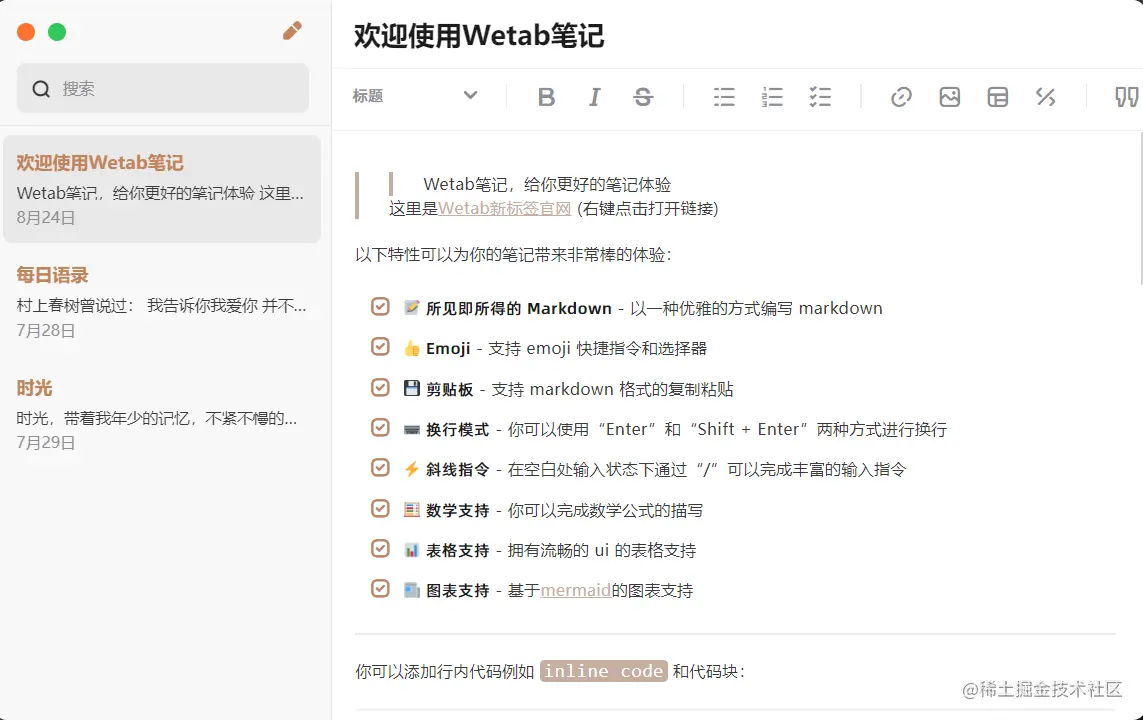Click the 7月29日 date in sidebar

tap(46, 442)
